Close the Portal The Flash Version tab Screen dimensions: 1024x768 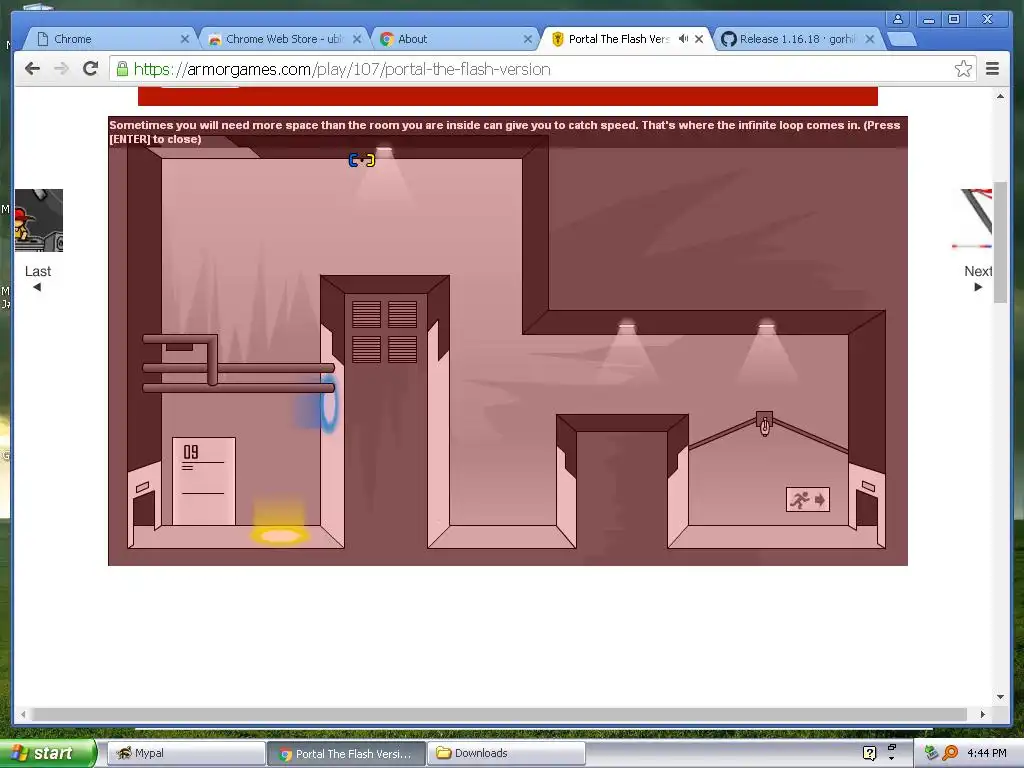point(699,39)
